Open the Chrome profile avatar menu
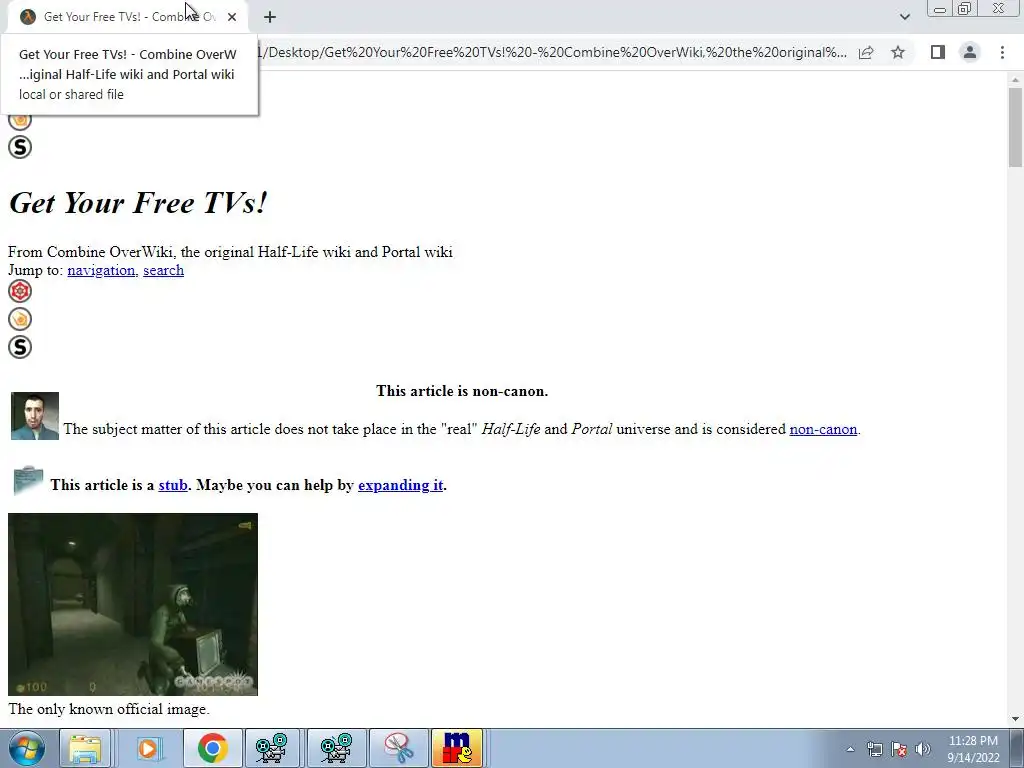Screen dimensions: 1024x768 point(970,52)
